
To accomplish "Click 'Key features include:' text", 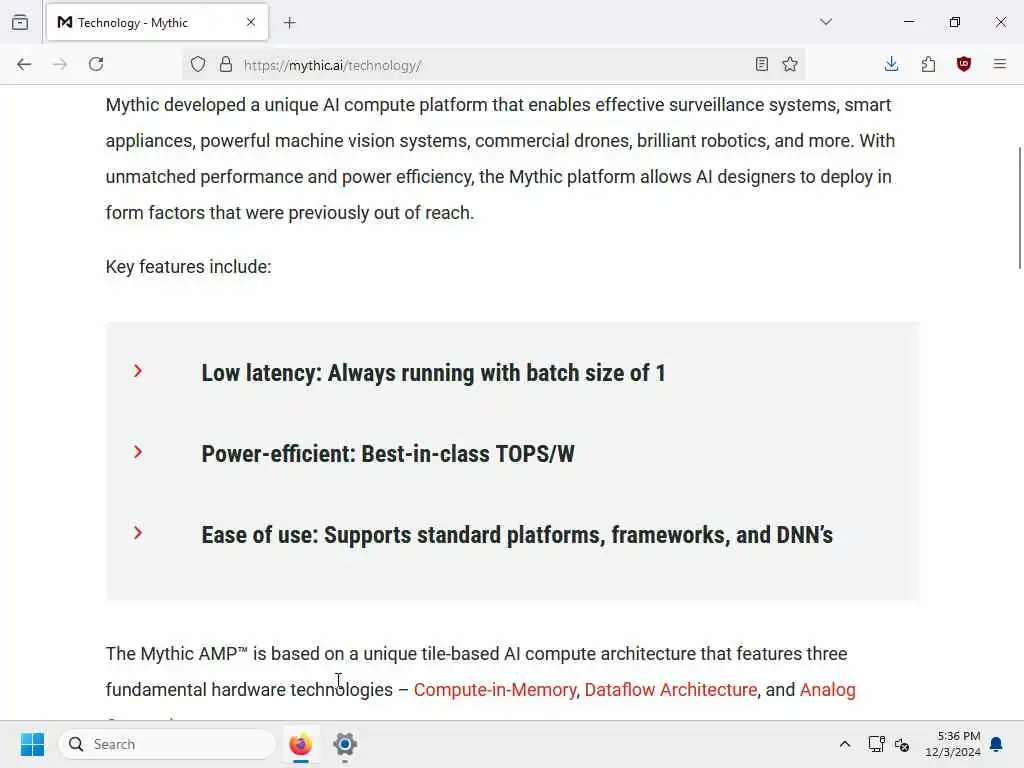I will click(188, 266).
